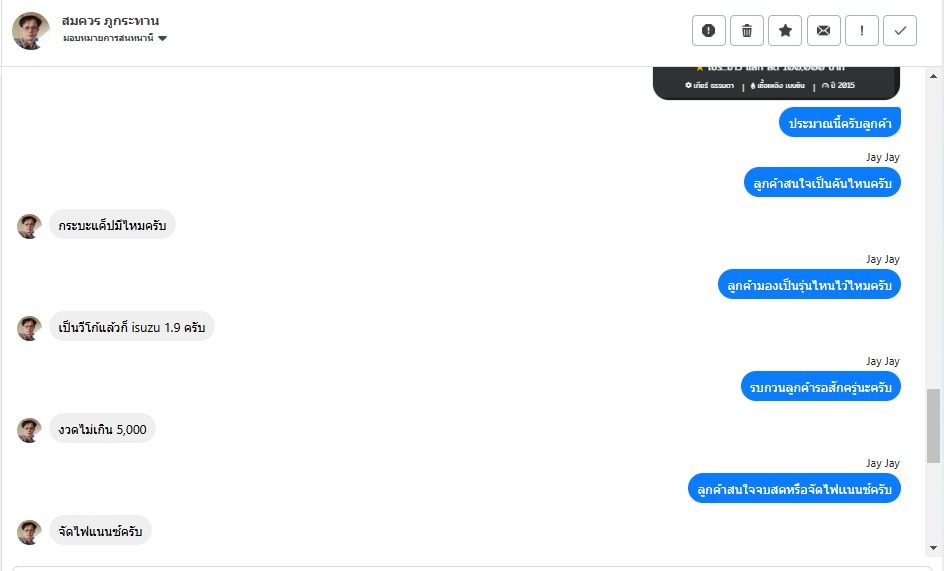Click the 'รบกวนลูกค้ารอสักครู่นะครับ' sent bubble

click(824, 387)
